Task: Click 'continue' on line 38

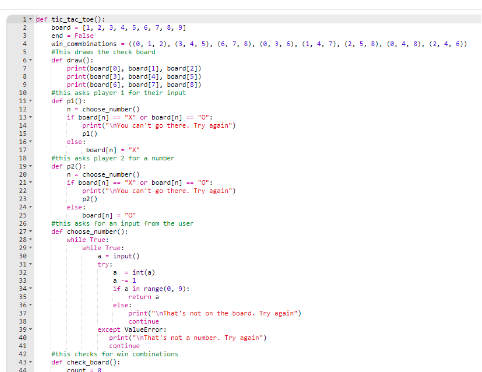Action: pos(144,322)
